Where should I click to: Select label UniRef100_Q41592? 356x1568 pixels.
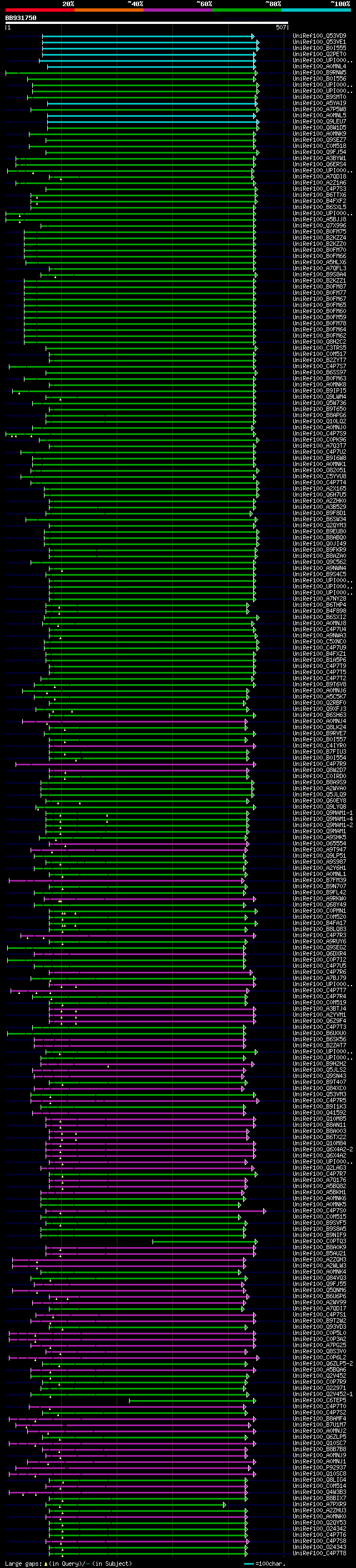(x=319, y=1112)
